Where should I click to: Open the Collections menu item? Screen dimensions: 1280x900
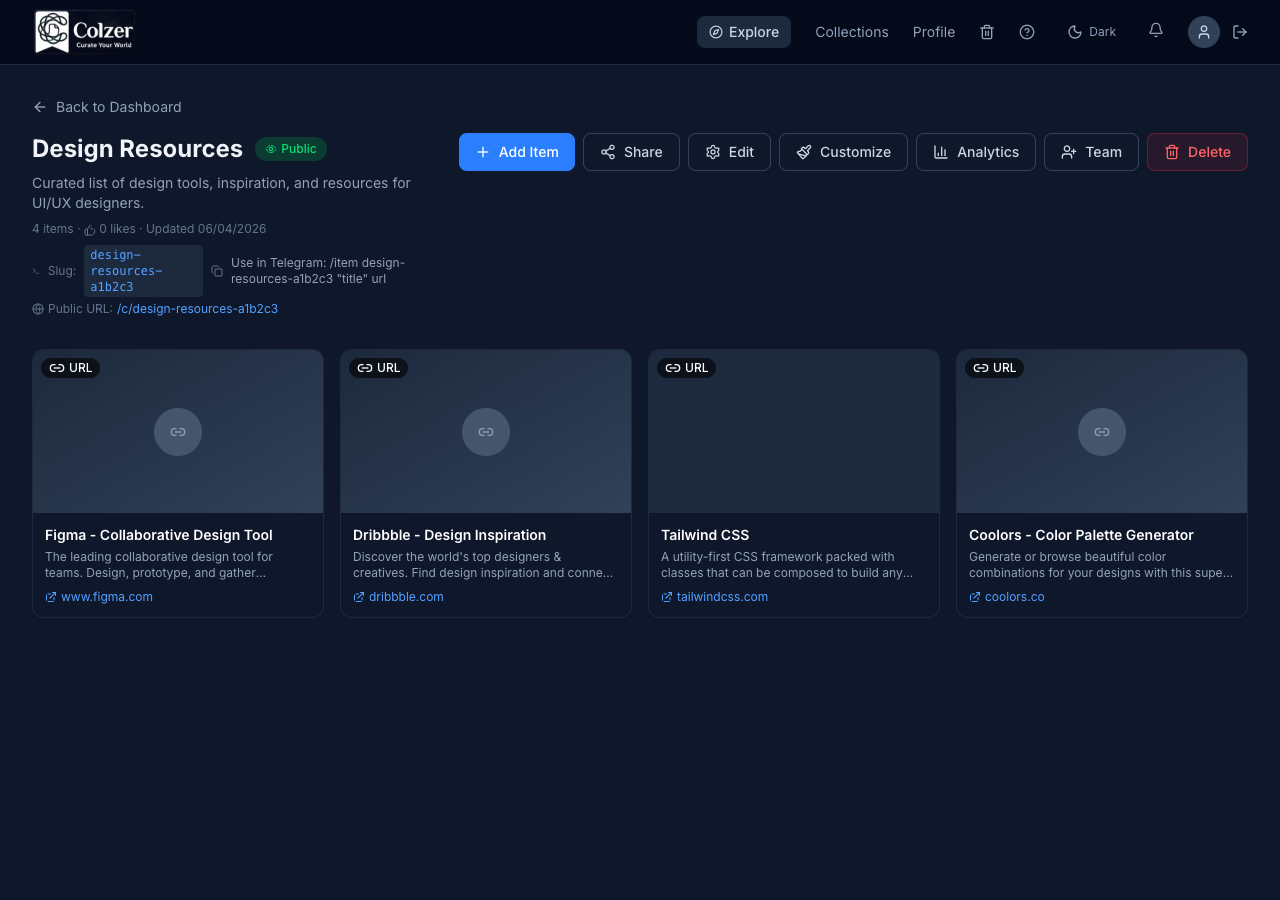point(851,32)
